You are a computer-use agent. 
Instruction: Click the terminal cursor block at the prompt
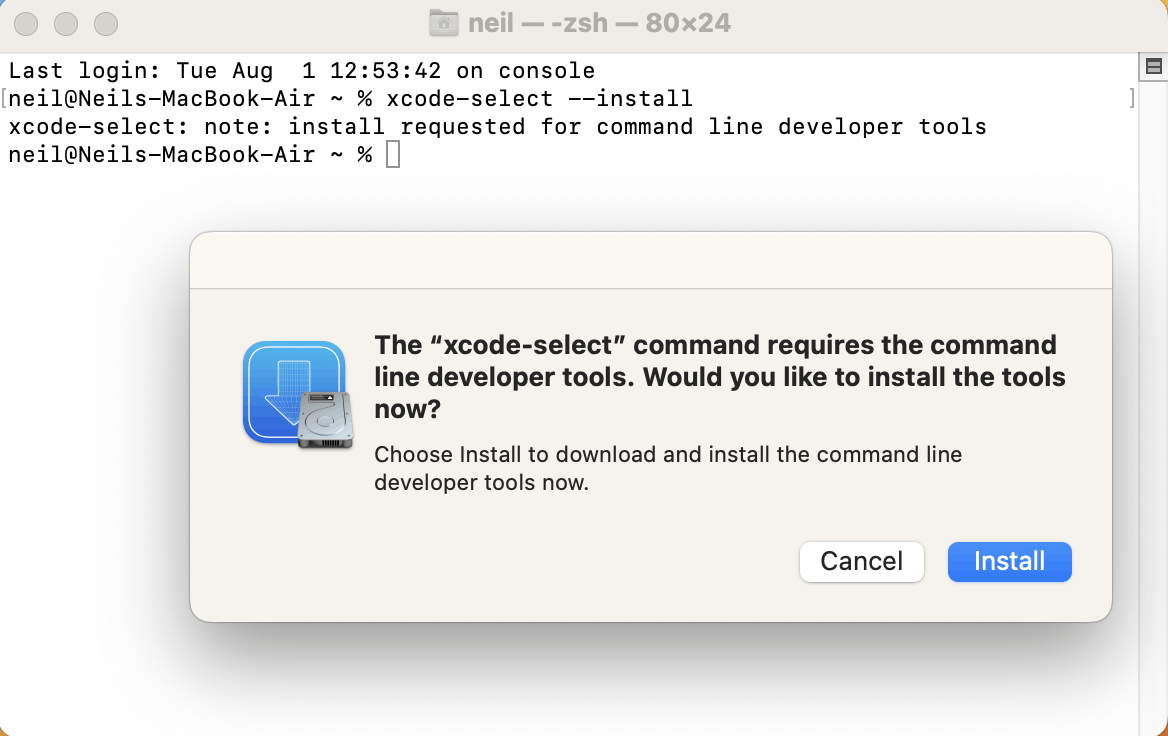click(393, 155)
